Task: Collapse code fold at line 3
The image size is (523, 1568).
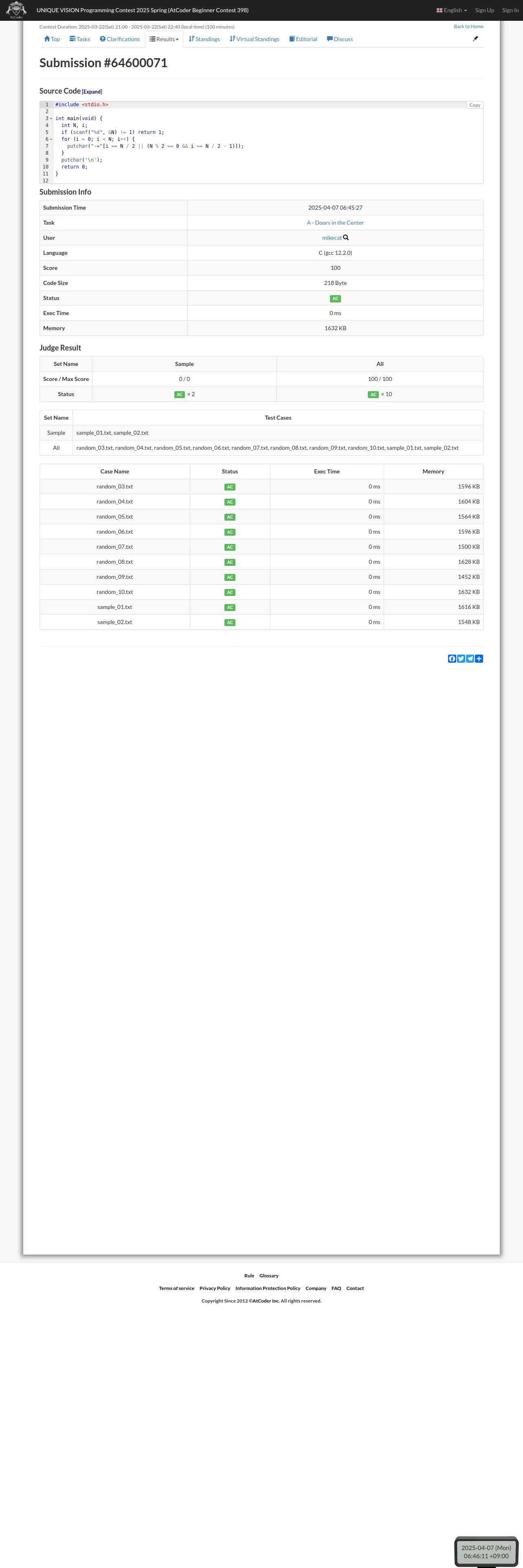Action: click(51, 119)
